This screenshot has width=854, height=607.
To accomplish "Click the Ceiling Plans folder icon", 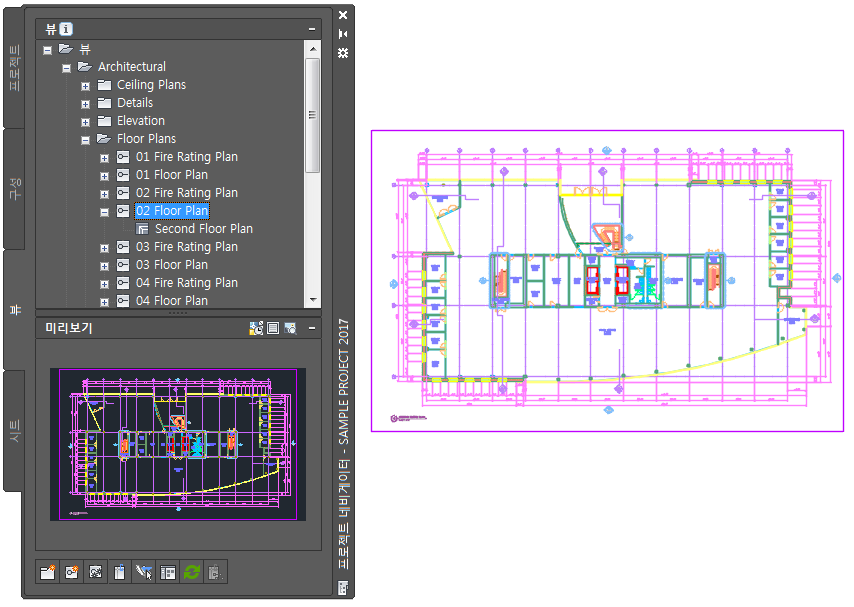I will (104, 85).
